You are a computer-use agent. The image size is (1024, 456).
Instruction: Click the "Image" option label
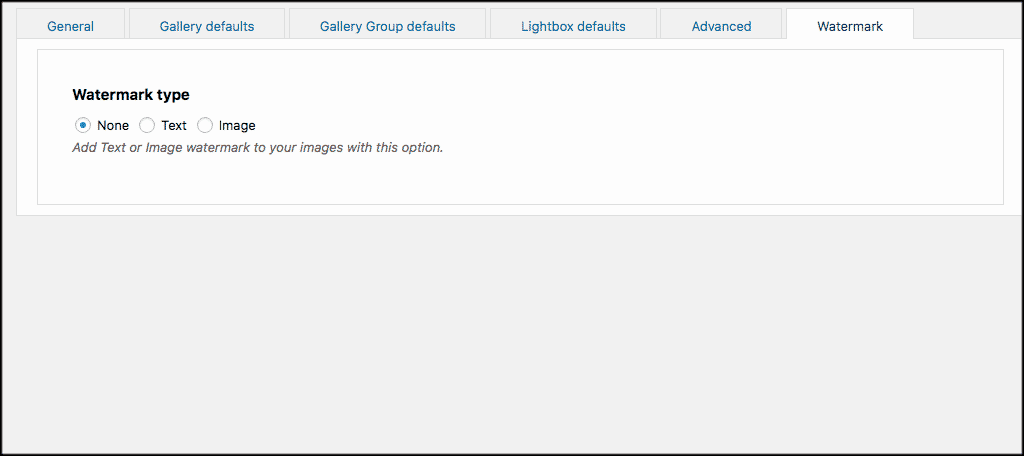coord(237,125)
